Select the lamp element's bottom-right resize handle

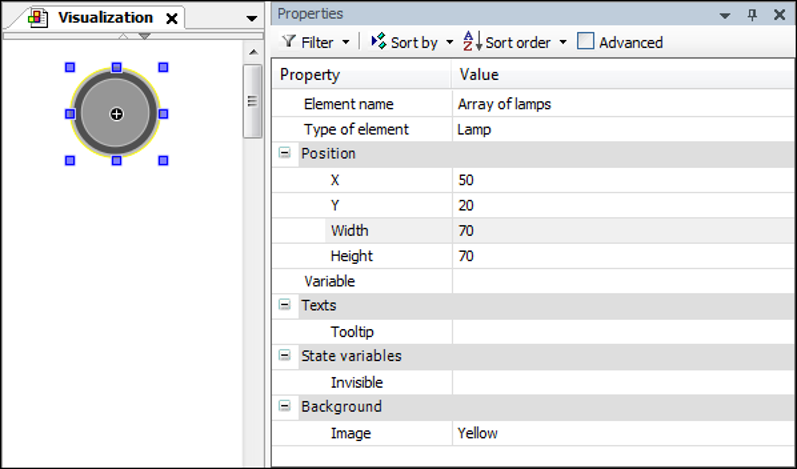163,161
